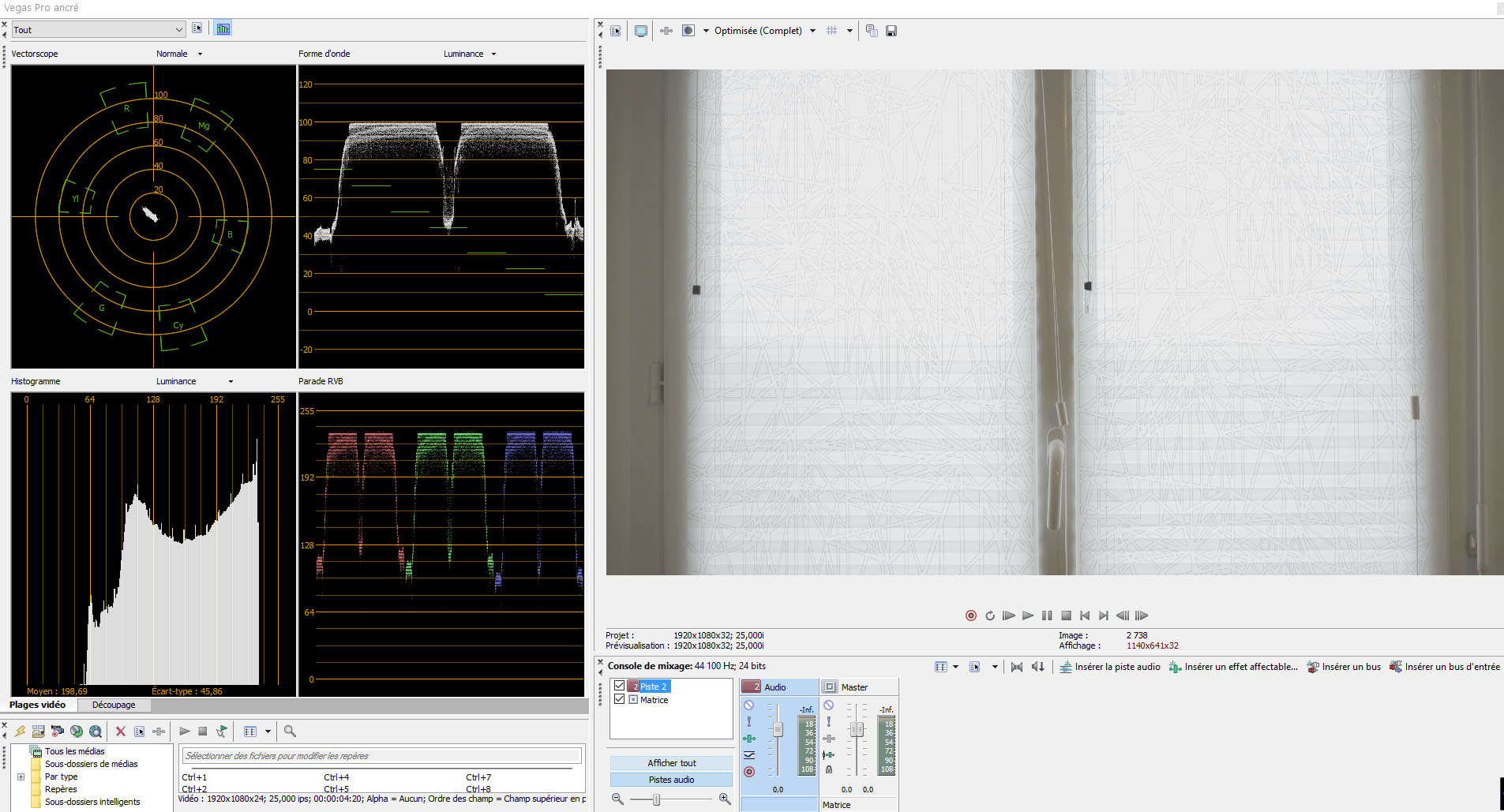Screen dimensions: 1504x812
Task: Uncheck the Piste 2 checkbox
Action: [x=620, y=687]
